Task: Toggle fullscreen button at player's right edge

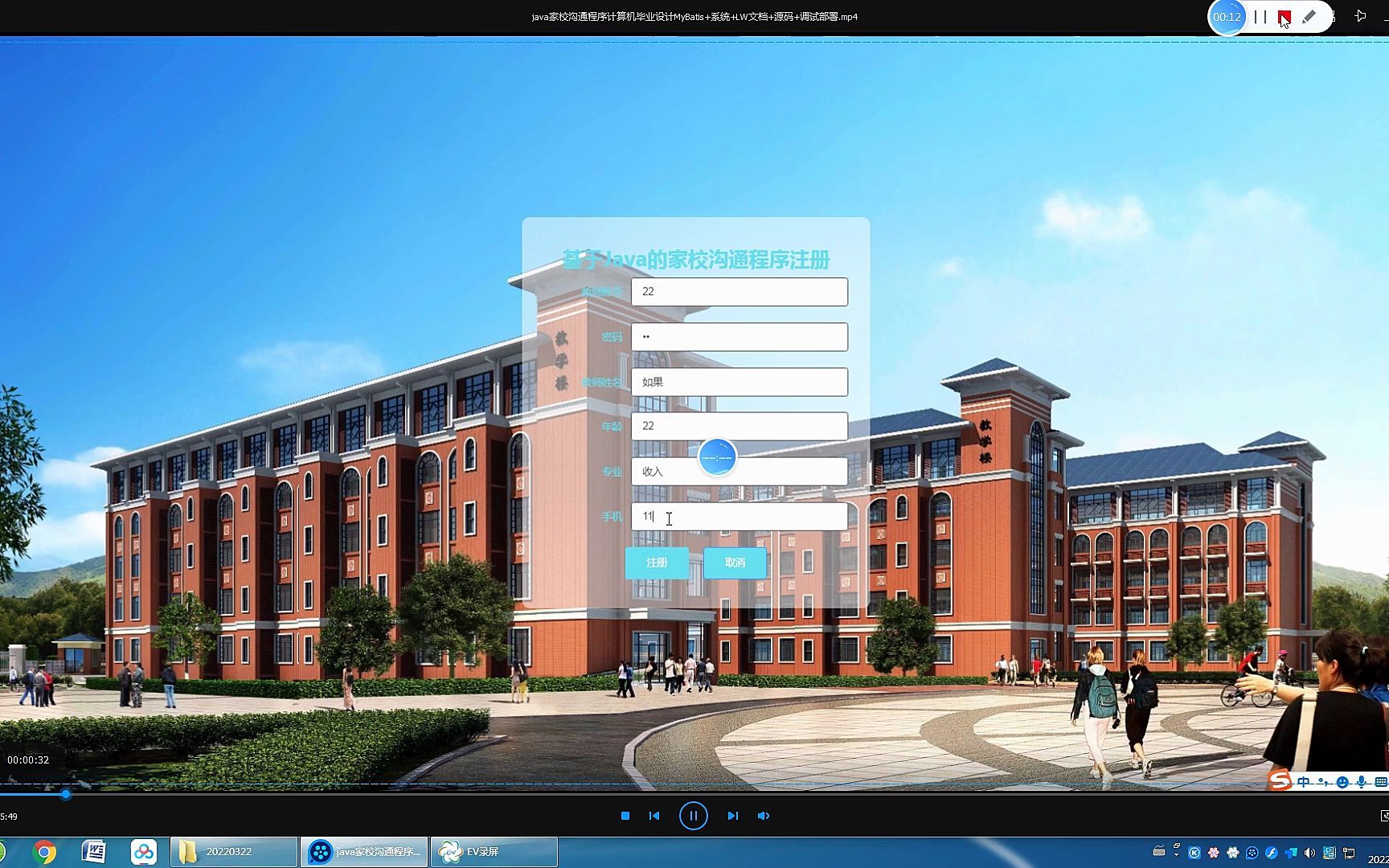Action: 1384,816
